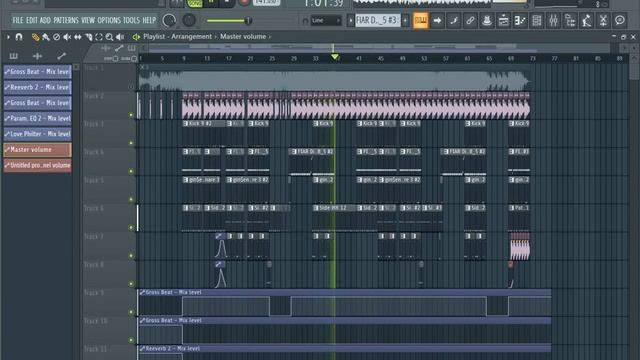The width and height of the screenshot is (640, 360).
Task: Select the Paint brush tool
Action: [46, 37]
